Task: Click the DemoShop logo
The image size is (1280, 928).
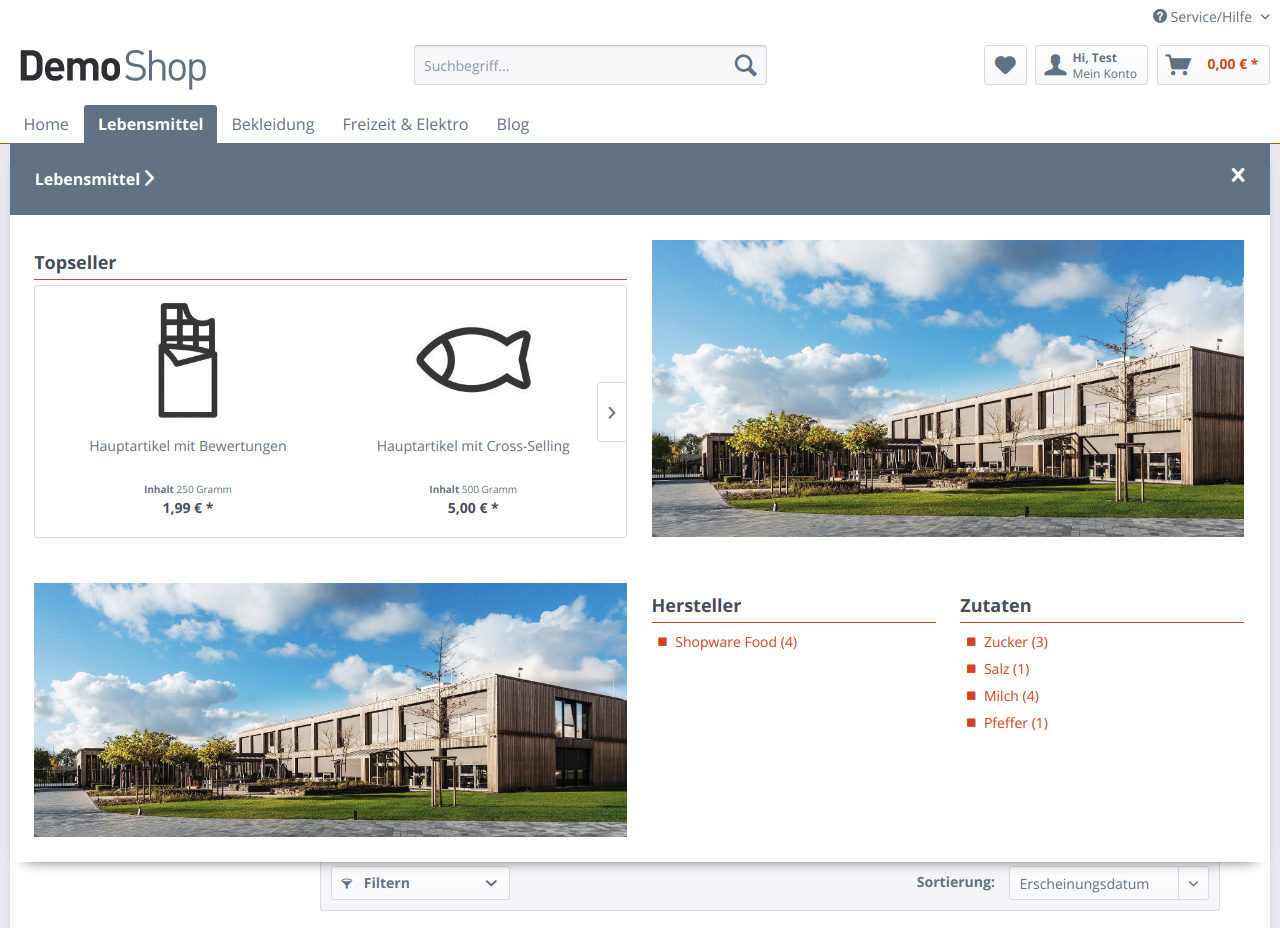Action: coord(113,67)
